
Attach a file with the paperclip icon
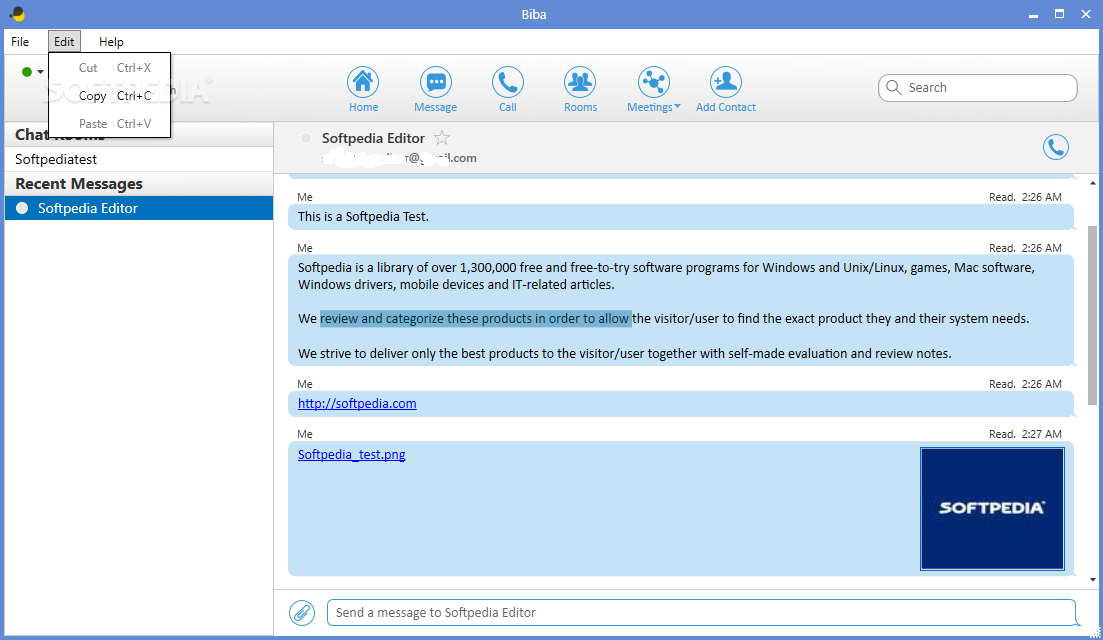click(x=302, y=613)
